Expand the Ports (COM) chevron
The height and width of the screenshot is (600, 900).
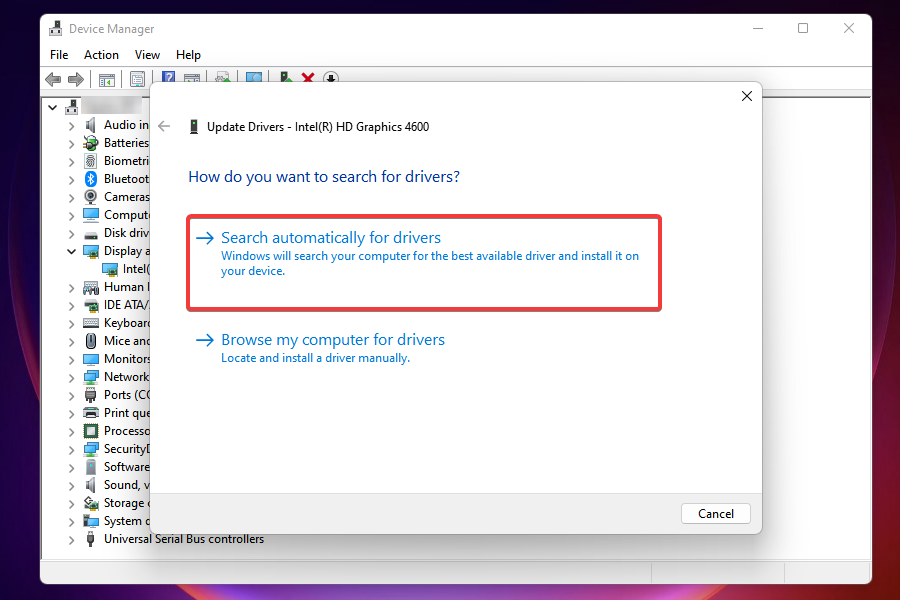tap(71, 396)
